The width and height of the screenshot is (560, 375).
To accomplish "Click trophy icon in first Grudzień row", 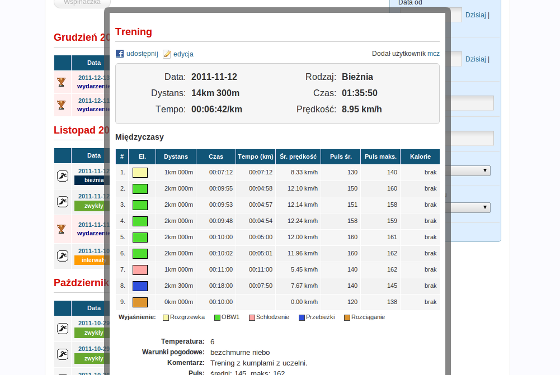I will (x=61, y=82).
